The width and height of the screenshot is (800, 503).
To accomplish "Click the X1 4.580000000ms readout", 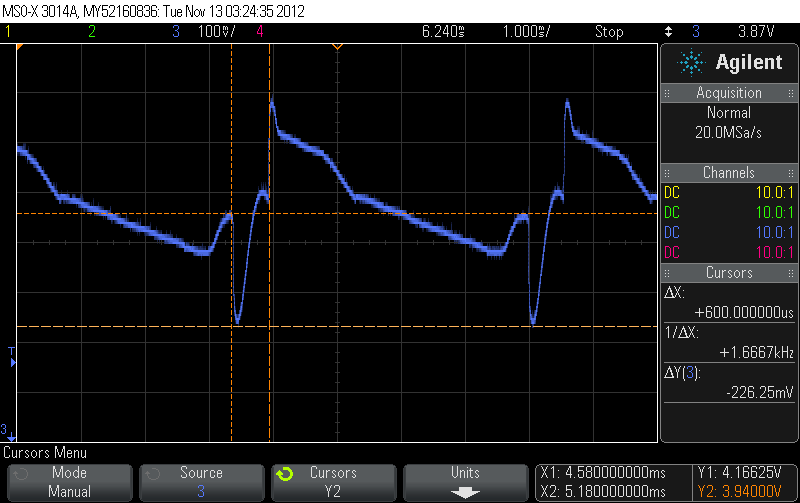I will (603, 473).
